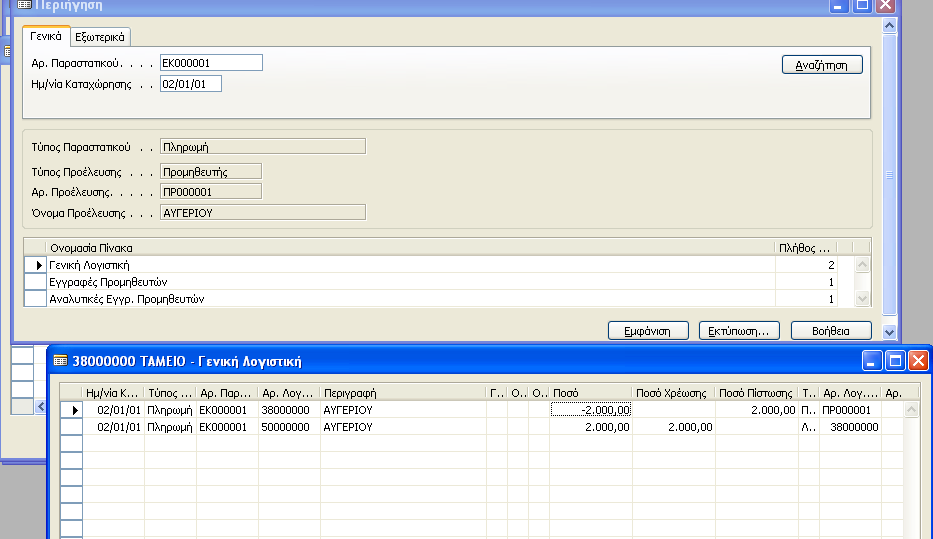Click the debit amount 2.000,00 in second row

[673, 427]
